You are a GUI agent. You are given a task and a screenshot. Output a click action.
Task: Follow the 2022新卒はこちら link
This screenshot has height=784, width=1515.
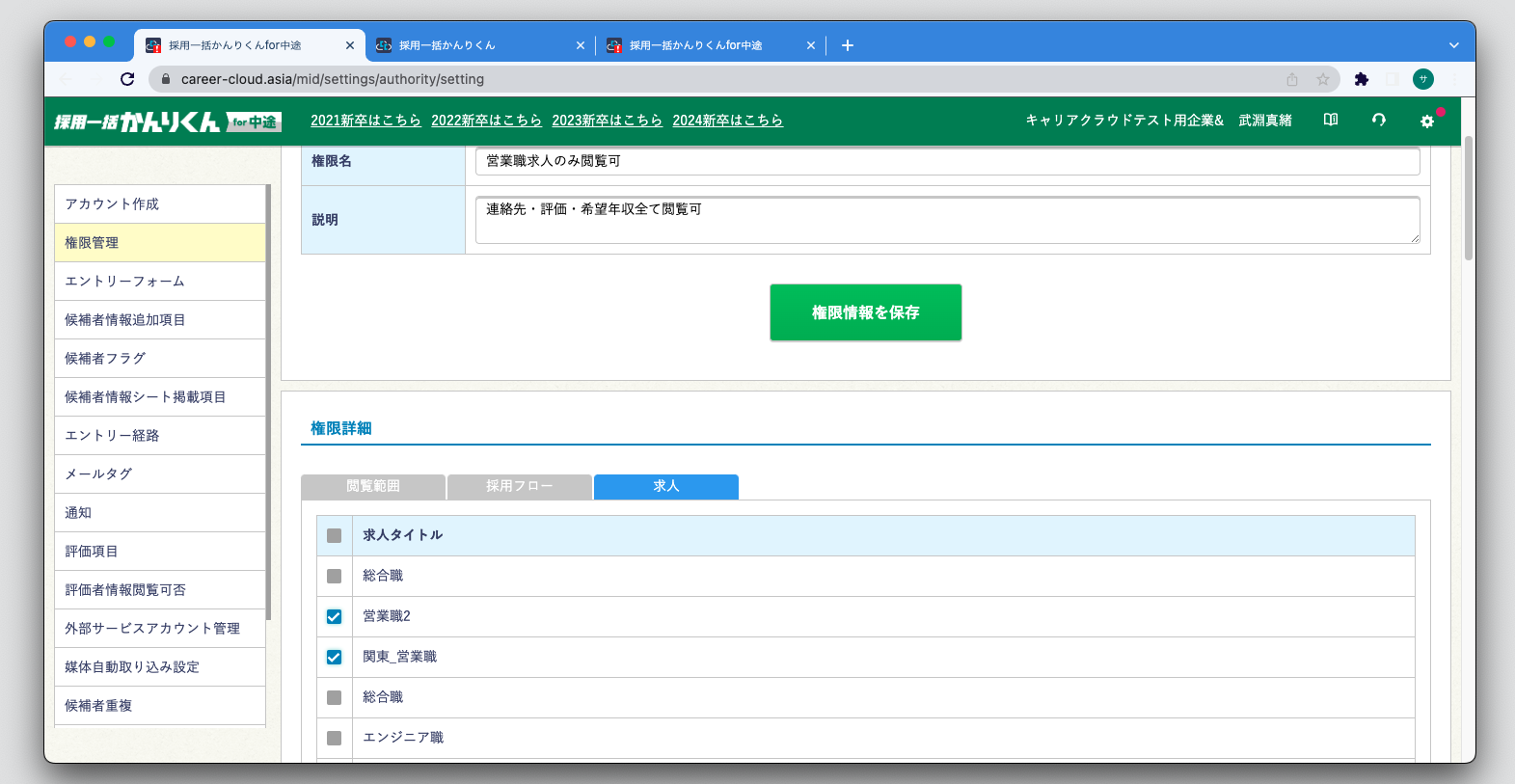click(486, 121)
